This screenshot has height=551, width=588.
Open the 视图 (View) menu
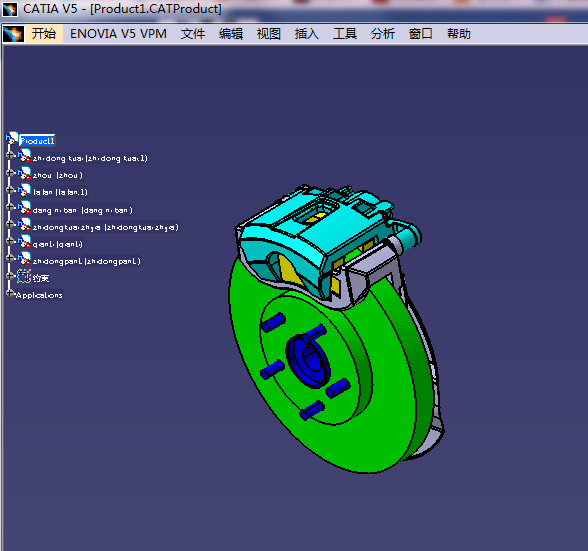click(268, 34)
